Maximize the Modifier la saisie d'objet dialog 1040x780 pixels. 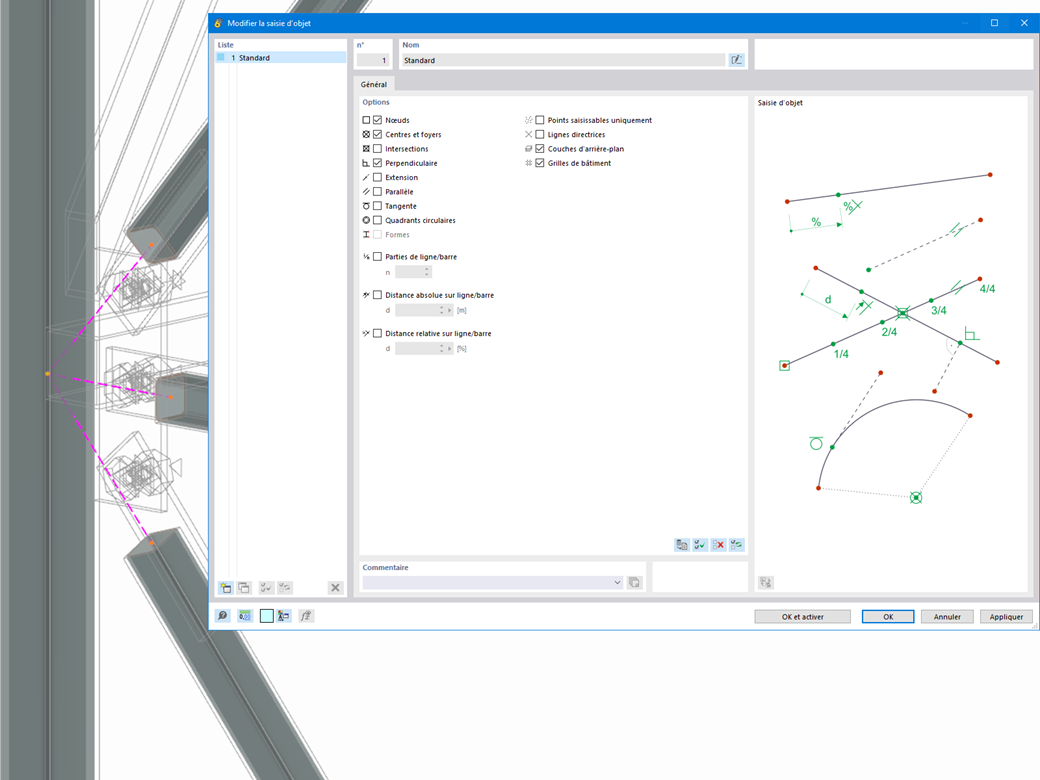[x=994, y=23]
